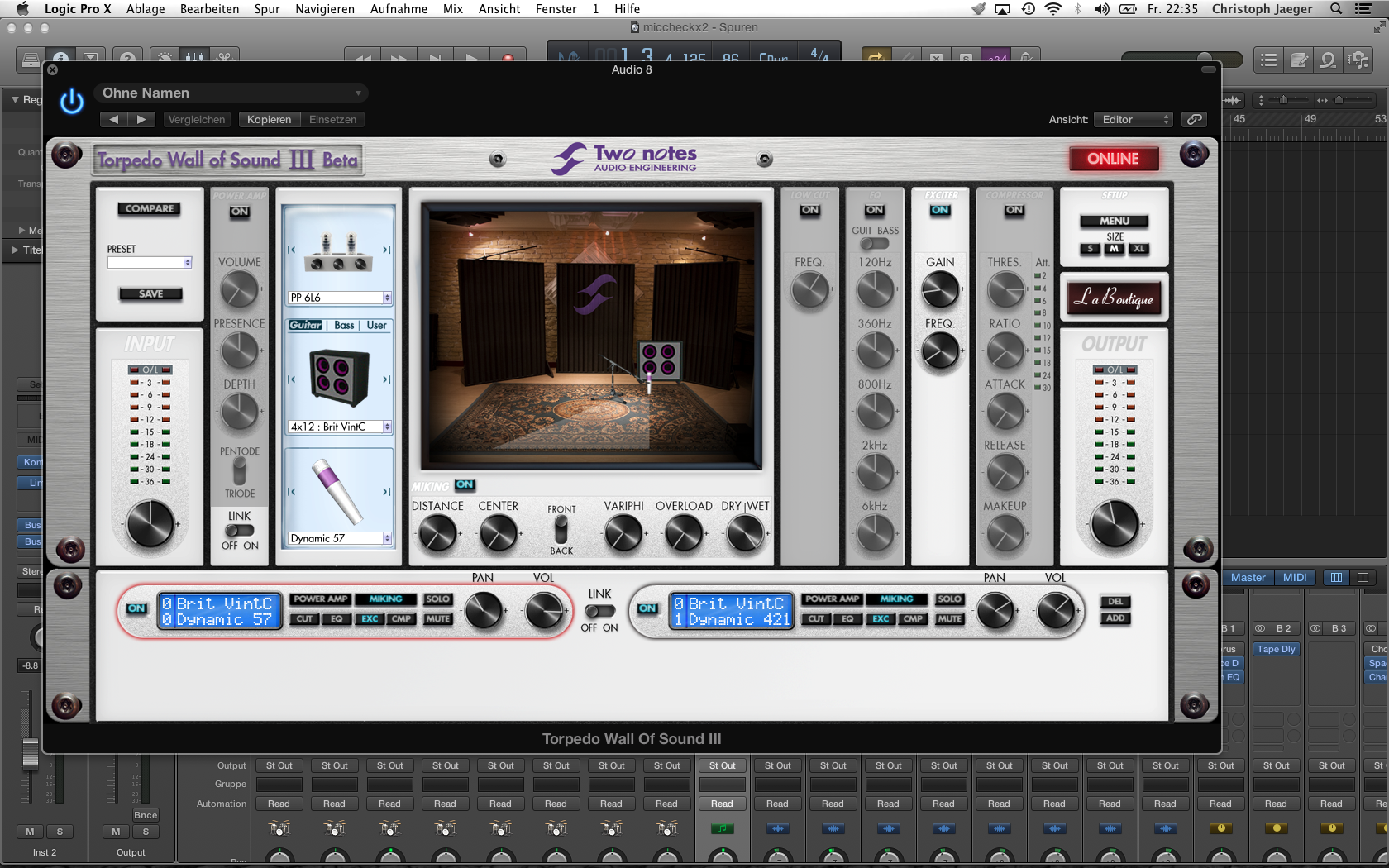
Task: Click DEL cabinet channel button
Action: click(x=1115, y=602)
